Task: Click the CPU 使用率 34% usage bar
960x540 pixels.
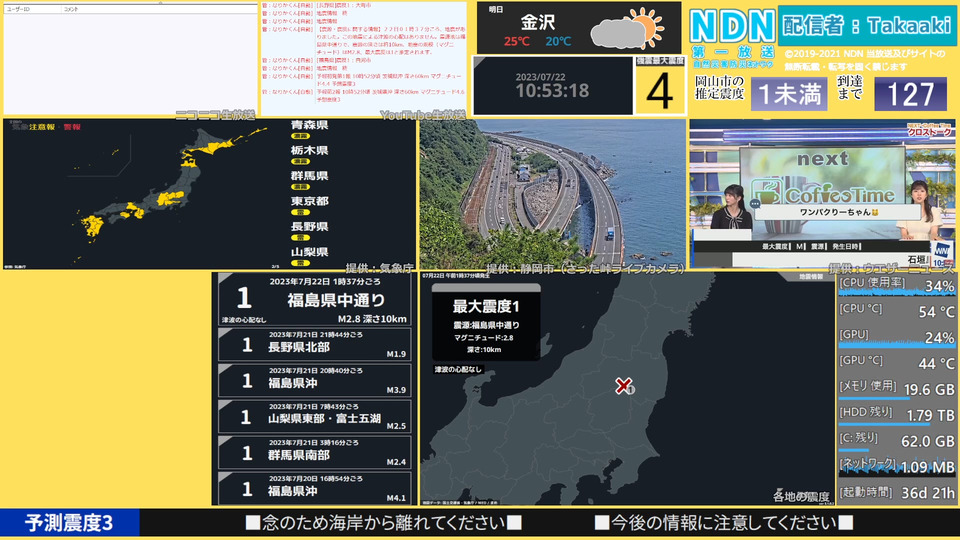Action: (897, 286)
